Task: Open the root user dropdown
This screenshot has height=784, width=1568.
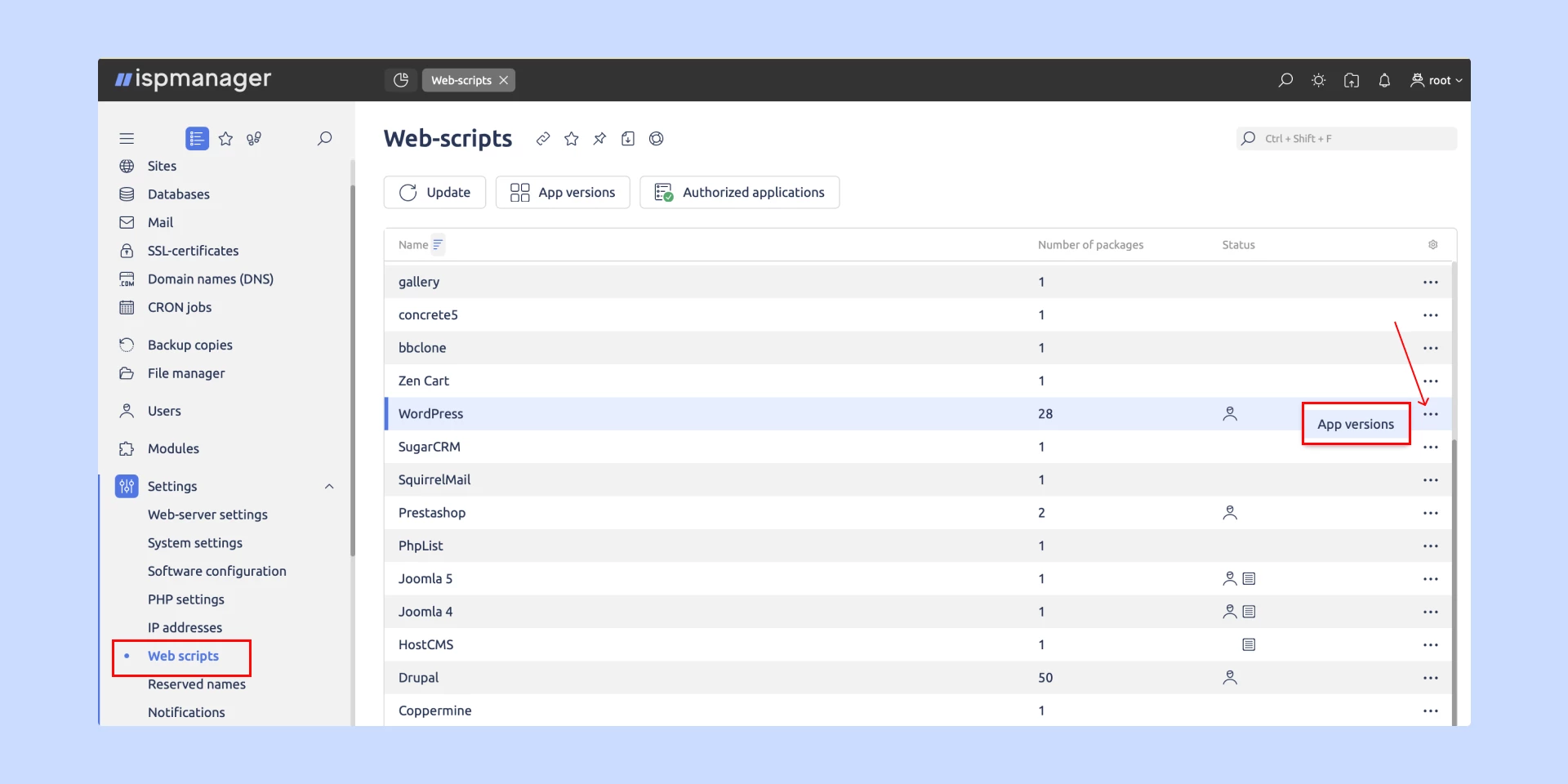Action: click(1436, 80)
